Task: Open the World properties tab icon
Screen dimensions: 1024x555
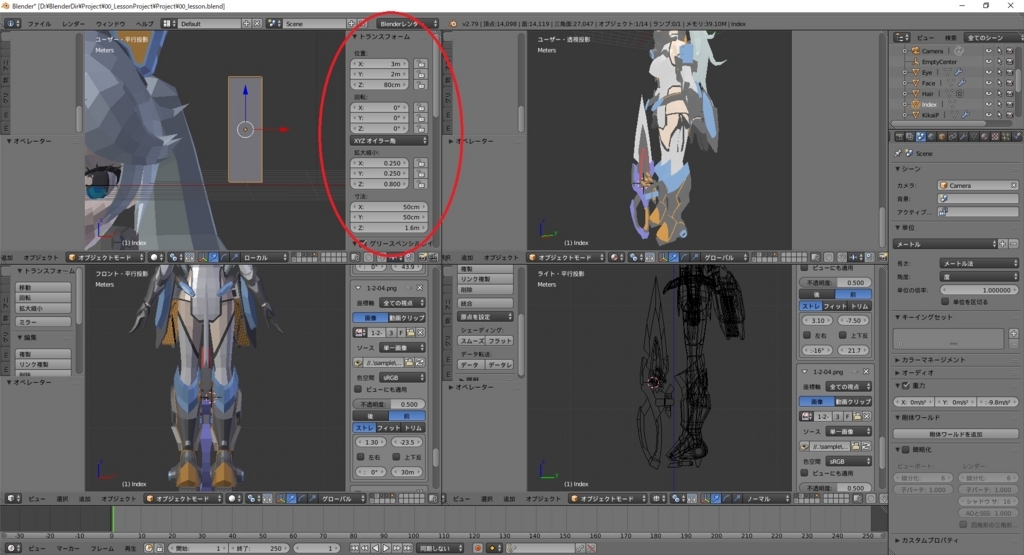Action: [931, 136]
